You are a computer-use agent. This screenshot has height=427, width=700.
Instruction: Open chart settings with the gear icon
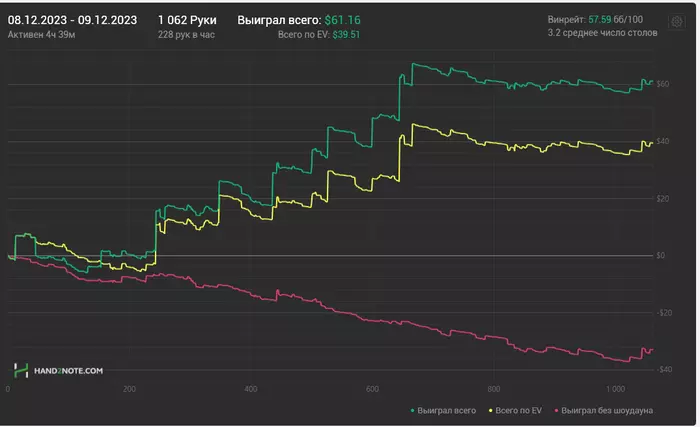coord(676,20)
